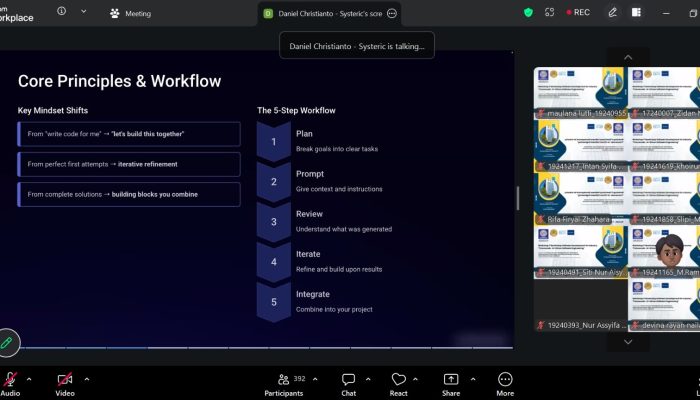Click 'The 5-Step Workflow' heading
The height and width of the screenshot is (400, 700).
pyautogui.click(x=296, y=110)
